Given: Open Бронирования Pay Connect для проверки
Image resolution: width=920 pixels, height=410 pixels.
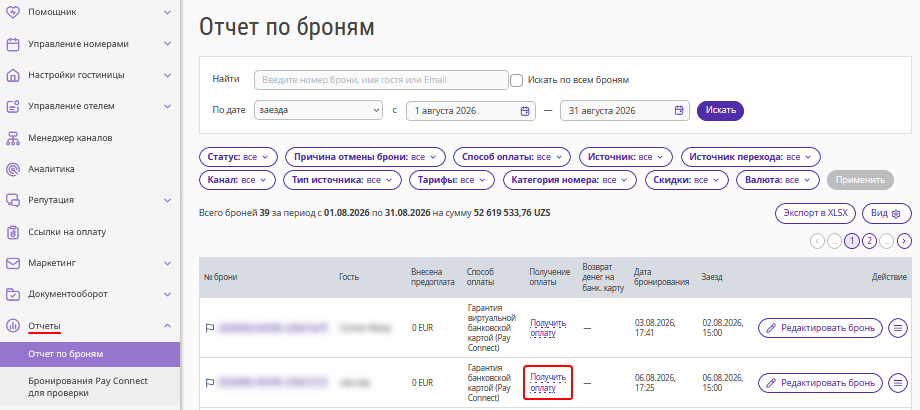Looking at the screenshot, I should pos(90,387).
